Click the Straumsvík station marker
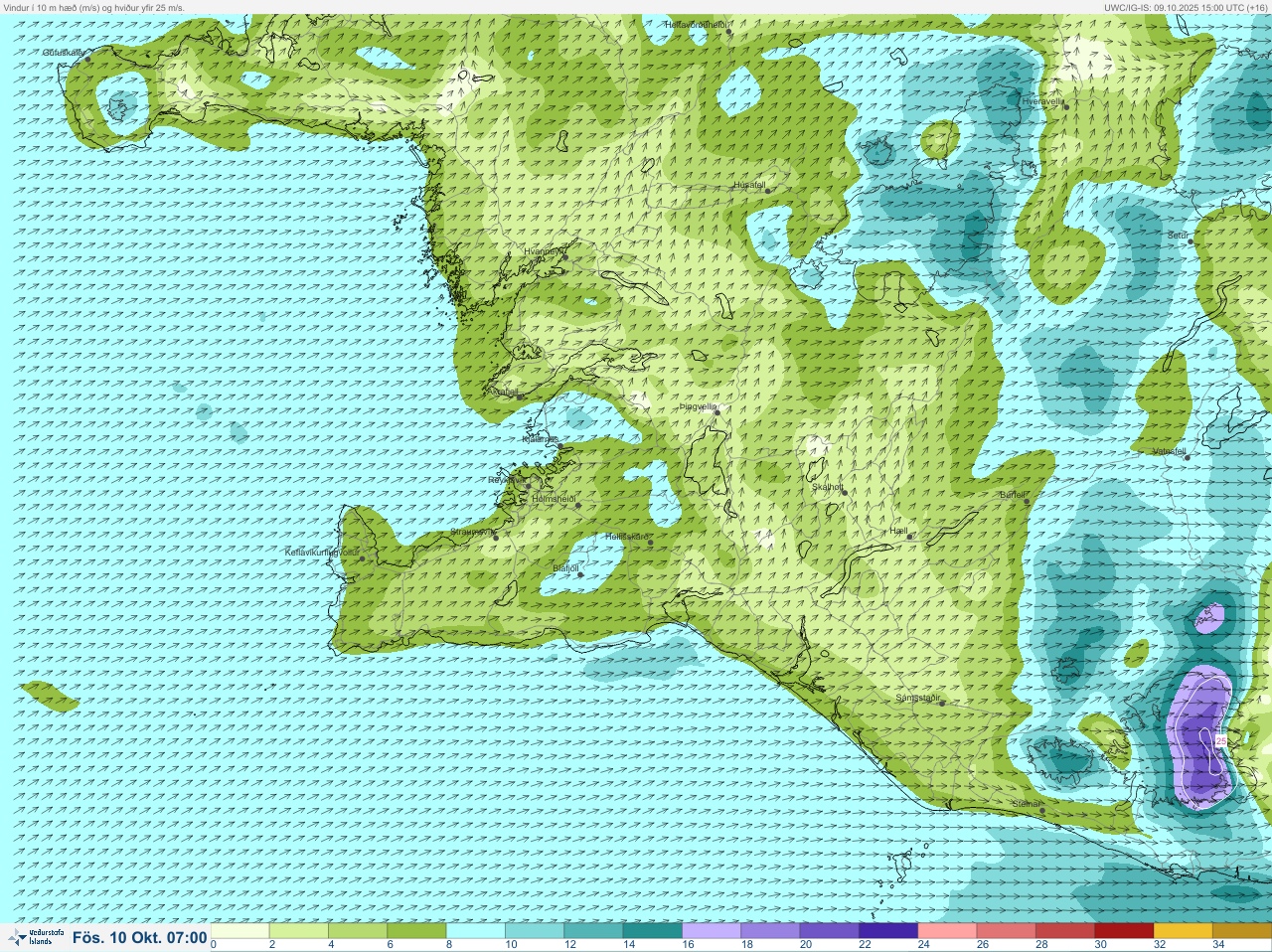 click(496, 538)
